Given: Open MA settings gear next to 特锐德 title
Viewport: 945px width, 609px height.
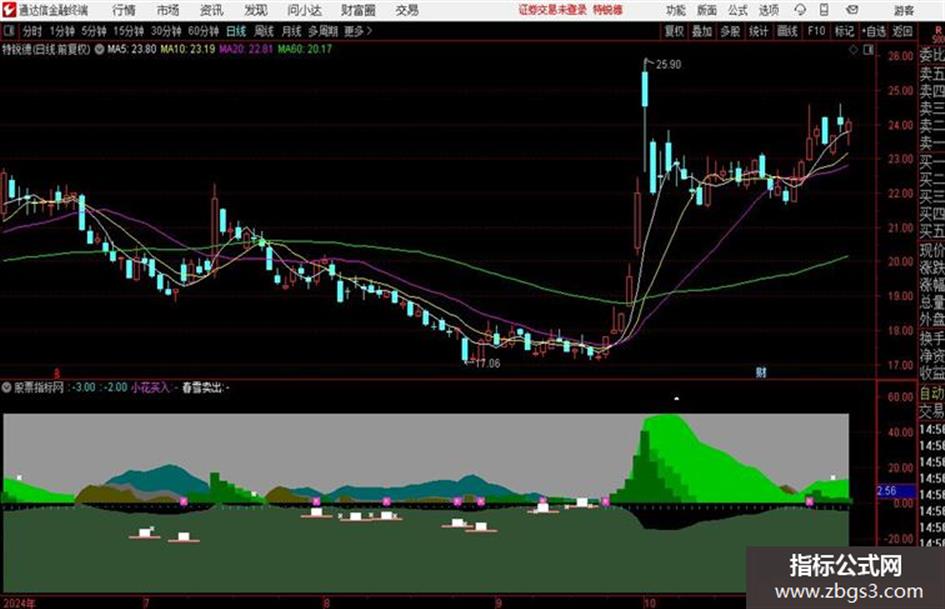Looking at the screenshot, I should 99,49.
